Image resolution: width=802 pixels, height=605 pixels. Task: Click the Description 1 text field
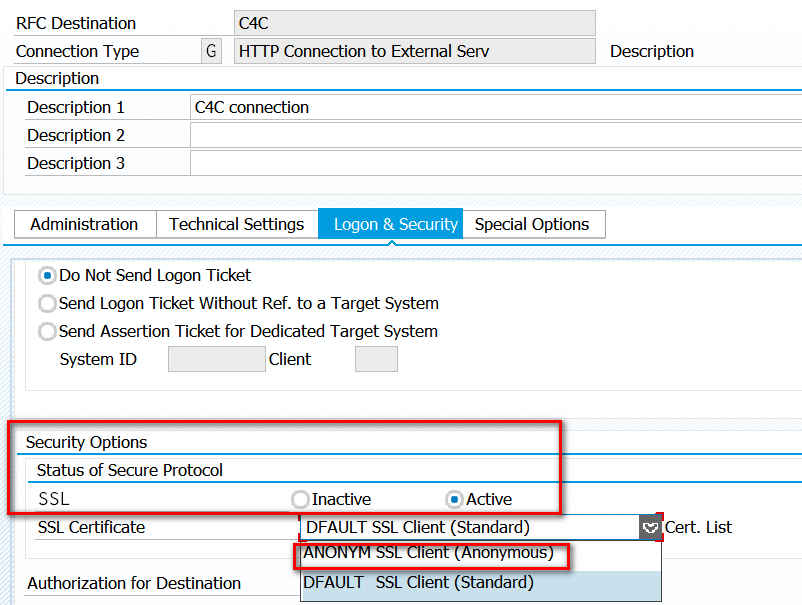click(495, 107)
